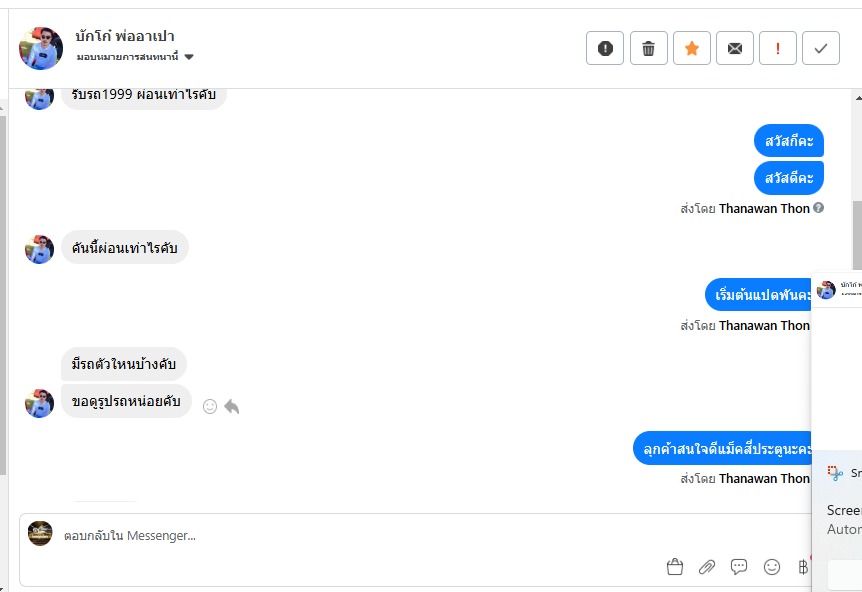React to ขอดูรูปรถหน่อยคับ with emoji icon
862x592 pixels.
click(x=210, y=406)
